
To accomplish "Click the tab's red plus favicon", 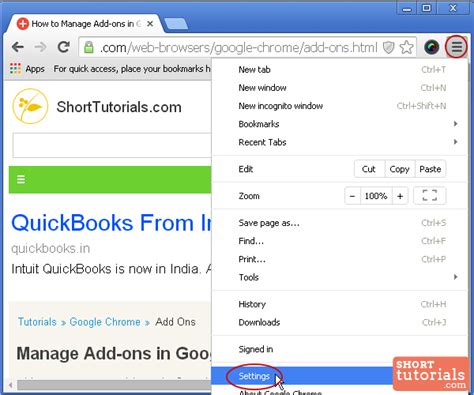I will pyautogui.click(x=22, y=24).
